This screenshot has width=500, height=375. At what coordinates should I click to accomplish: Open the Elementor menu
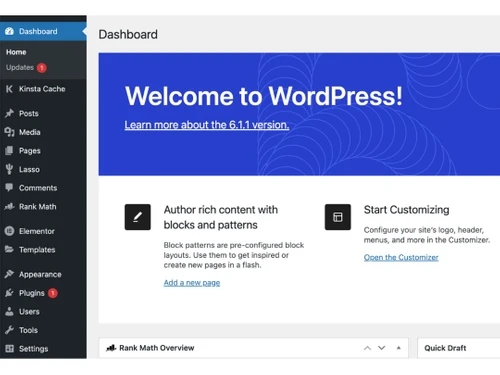(43, 231)
